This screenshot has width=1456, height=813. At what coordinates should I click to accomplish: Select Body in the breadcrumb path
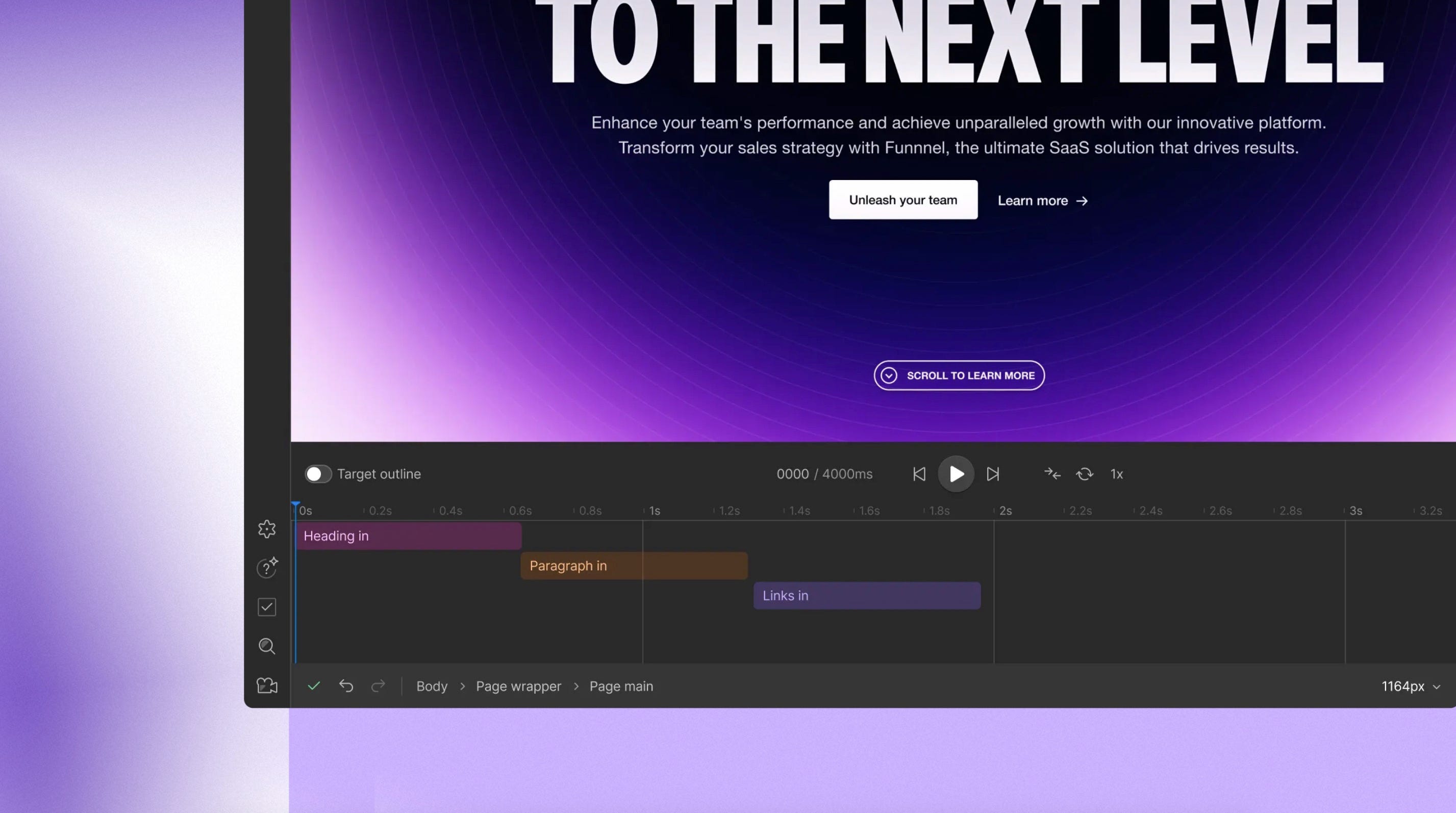432,687
